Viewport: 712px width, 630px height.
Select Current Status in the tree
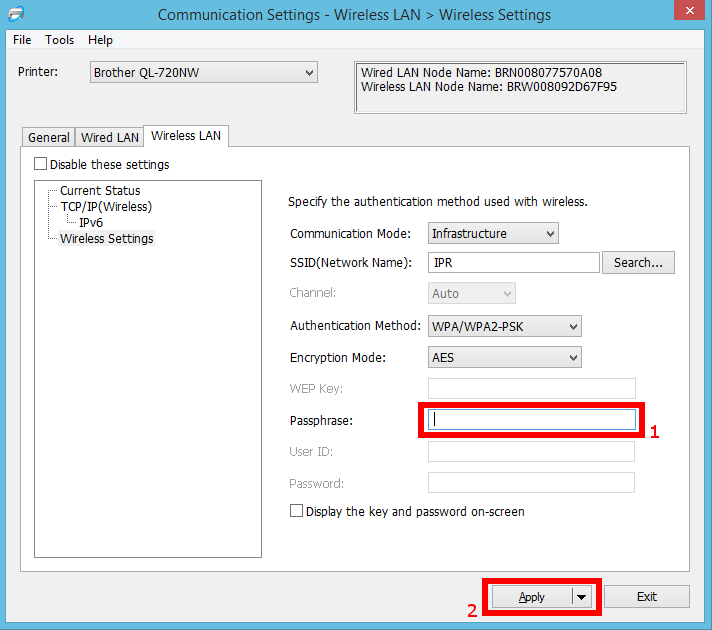(100, 190)
